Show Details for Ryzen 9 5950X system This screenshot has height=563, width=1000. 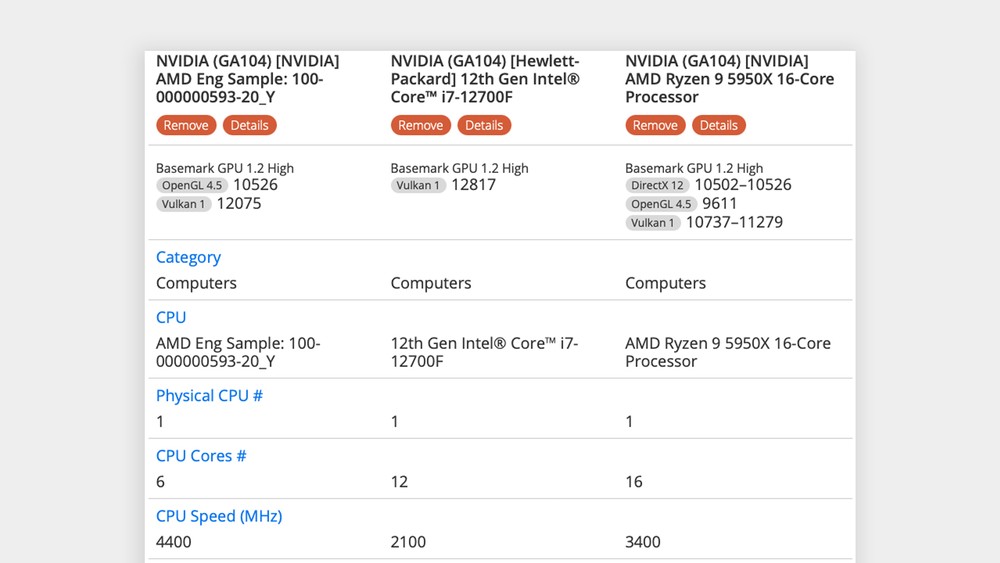pyautogui.click(x=718, y=125)
